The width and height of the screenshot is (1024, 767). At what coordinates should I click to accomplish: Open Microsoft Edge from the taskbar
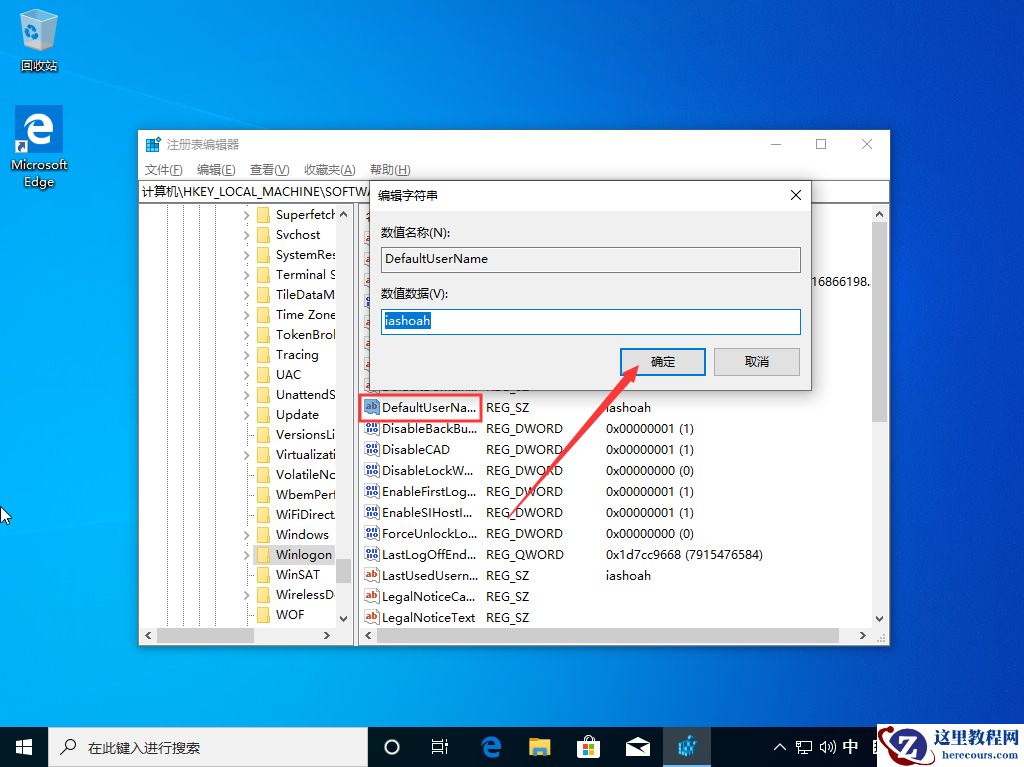[x=490, y=746]
